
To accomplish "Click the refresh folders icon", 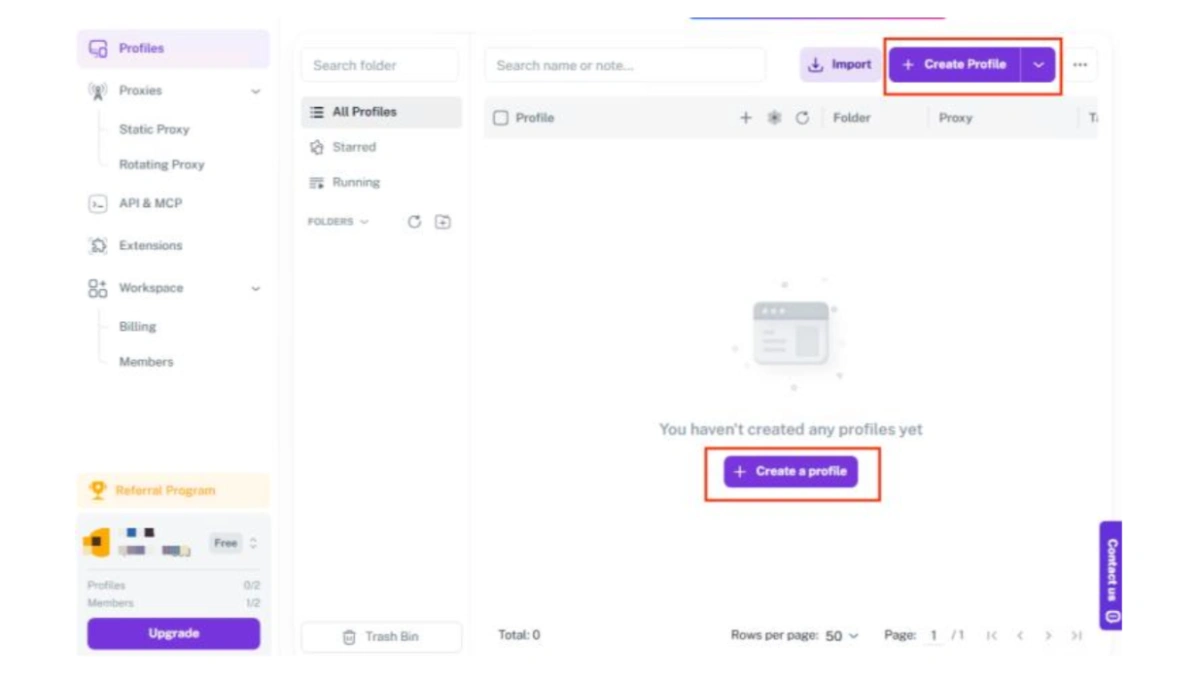I will [414, 222].
